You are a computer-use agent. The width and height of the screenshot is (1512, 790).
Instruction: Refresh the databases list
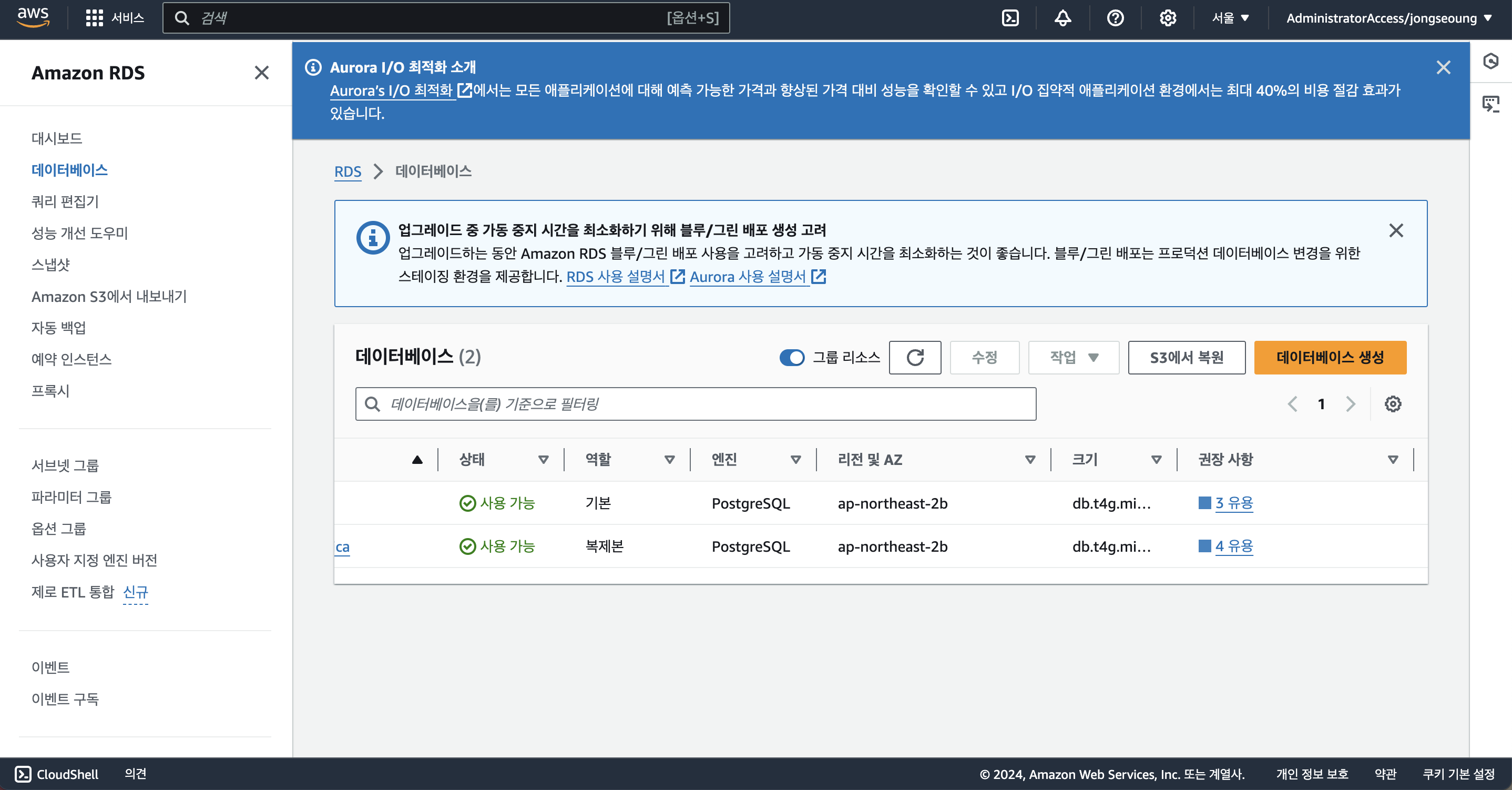[x=914, y=357]
